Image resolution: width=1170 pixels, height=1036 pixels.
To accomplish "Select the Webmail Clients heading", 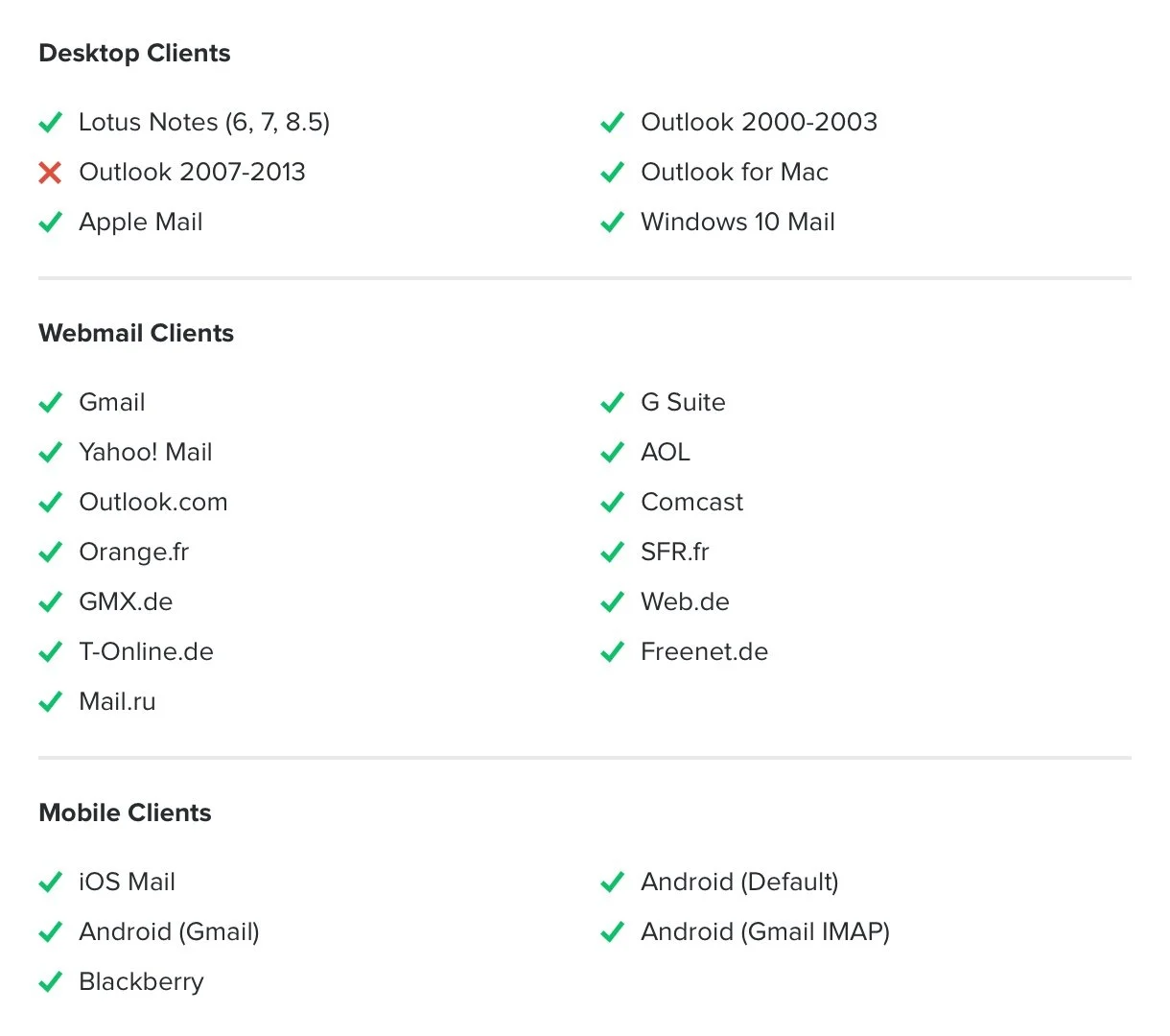I will click(x=136, y=333).
